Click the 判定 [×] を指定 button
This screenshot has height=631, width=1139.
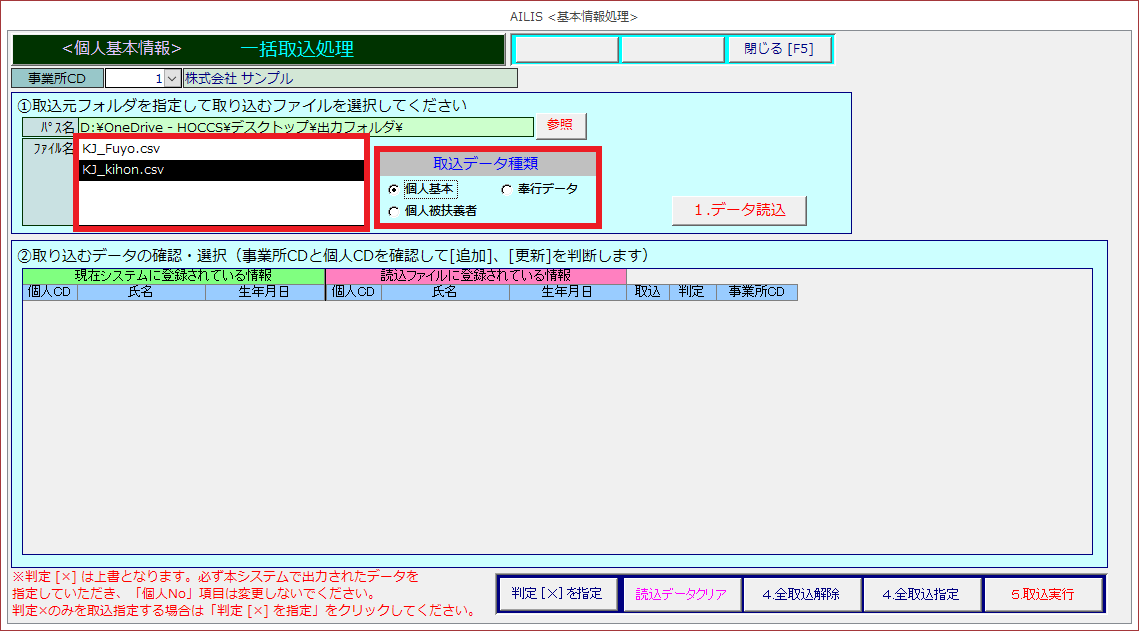(x=557, y=594)
